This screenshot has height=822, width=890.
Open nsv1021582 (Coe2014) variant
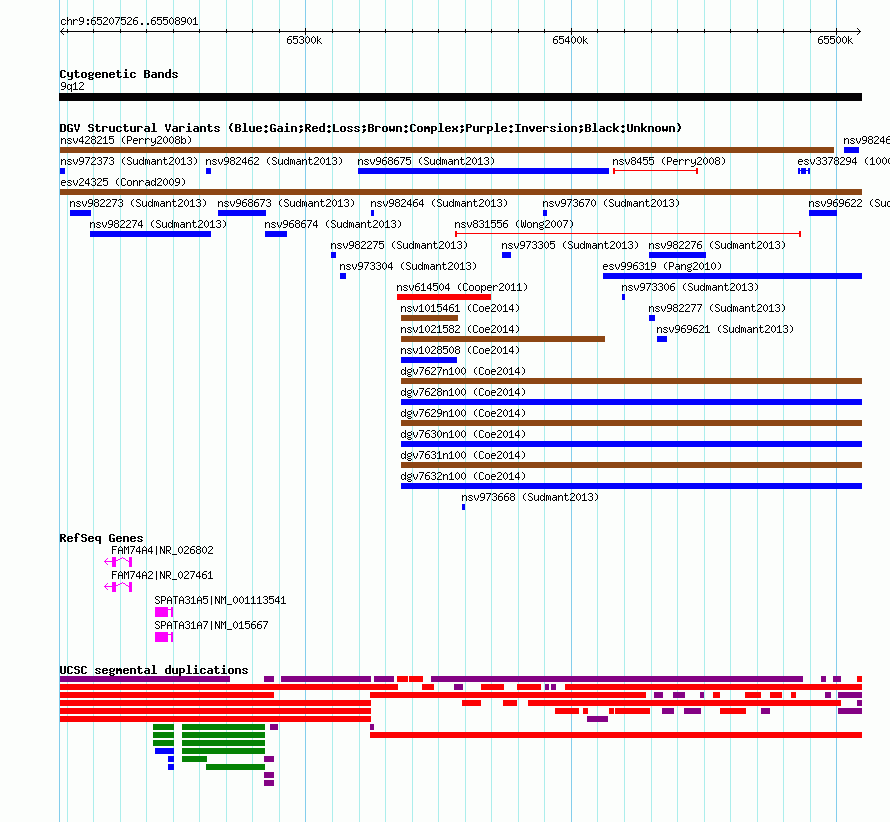pyautogui.click(x=503, y=339)
